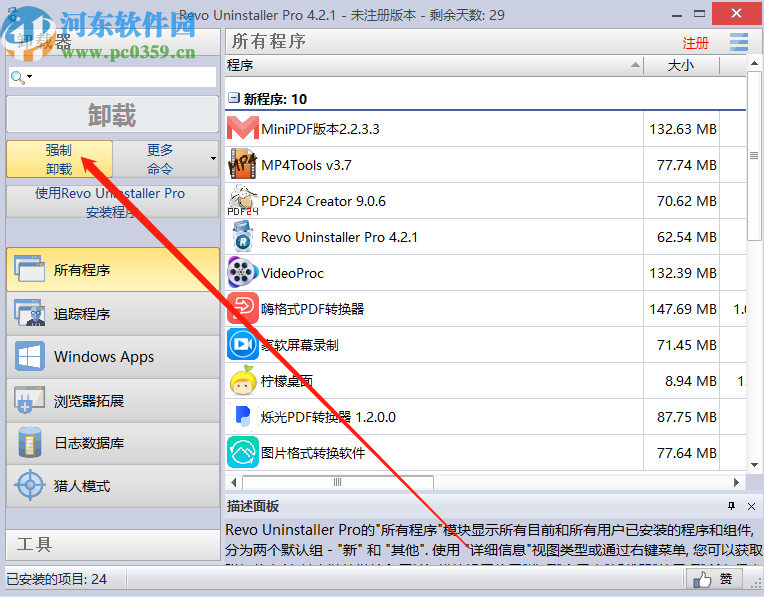Close the 描述面板 description panel
The image size is (764, 597).
tap(751, 506)
